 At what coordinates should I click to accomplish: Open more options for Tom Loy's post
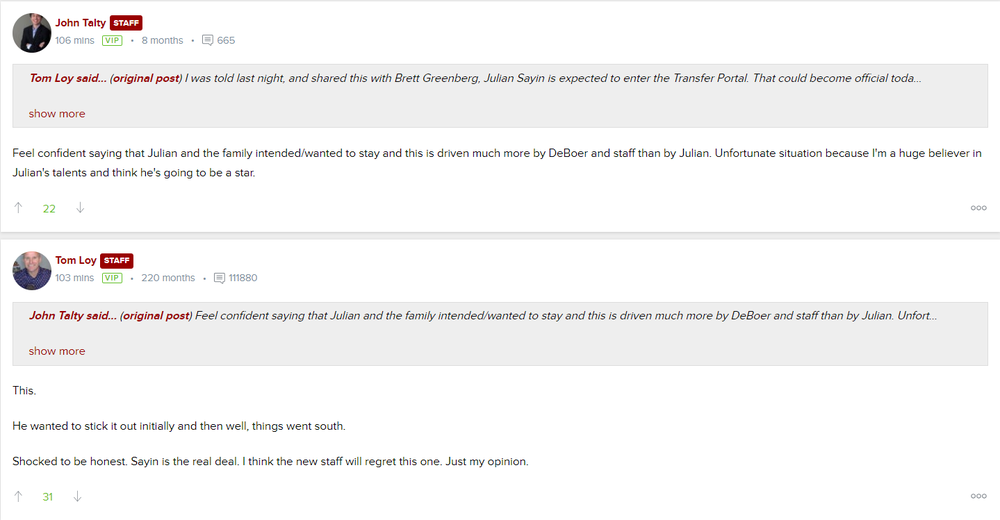pos(978,496)
